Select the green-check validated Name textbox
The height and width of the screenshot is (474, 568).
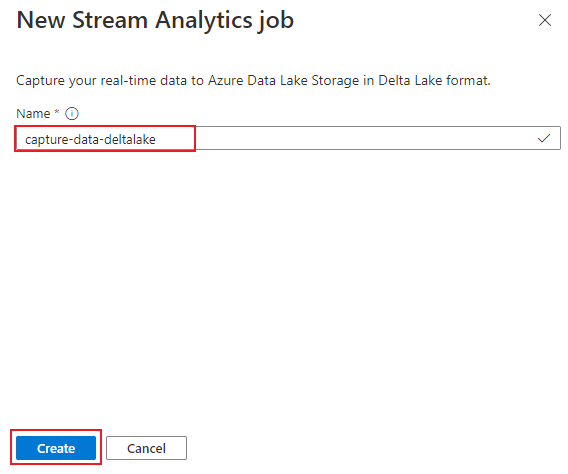[288, 138]
